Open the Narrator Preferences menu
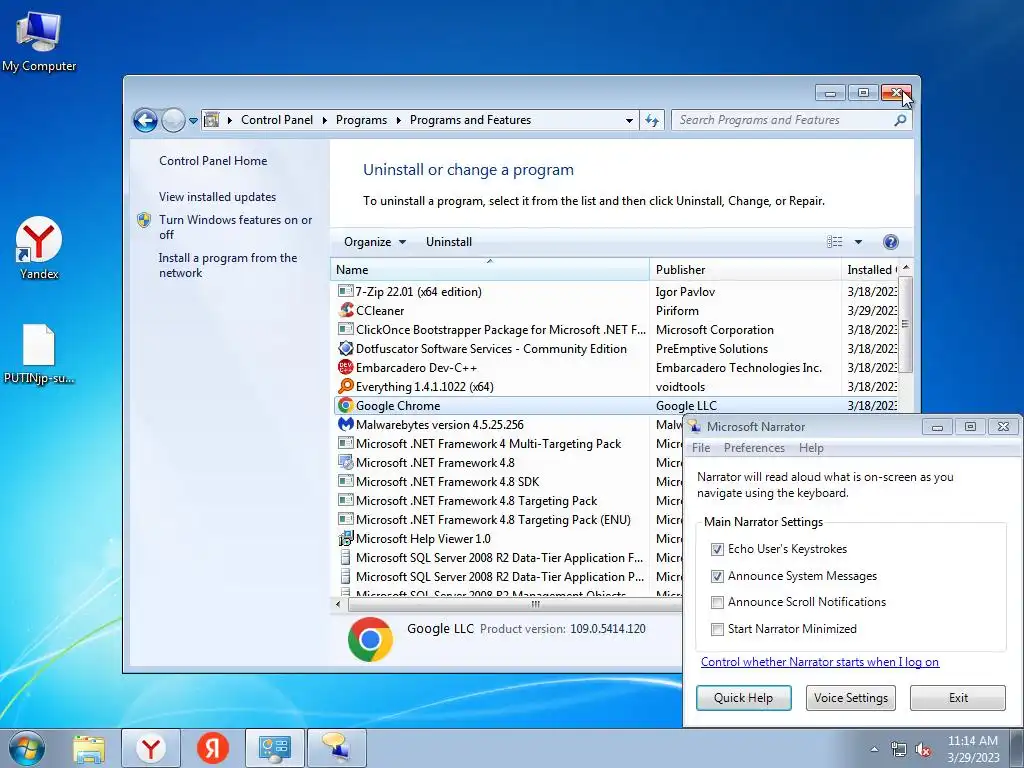Viewport: 1024px width, 768px height. pyautogui.click(x=754, y=448)
